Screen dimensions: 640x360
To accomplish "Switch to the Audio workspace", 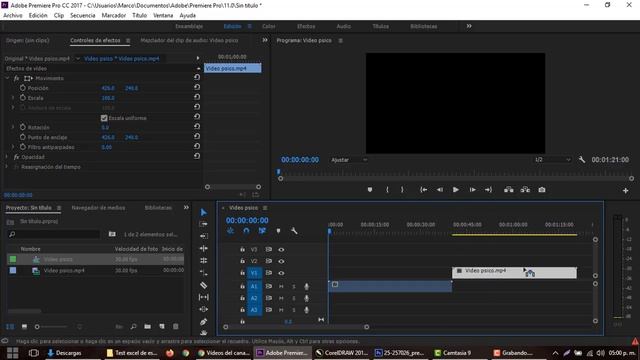I will point(343,26).
